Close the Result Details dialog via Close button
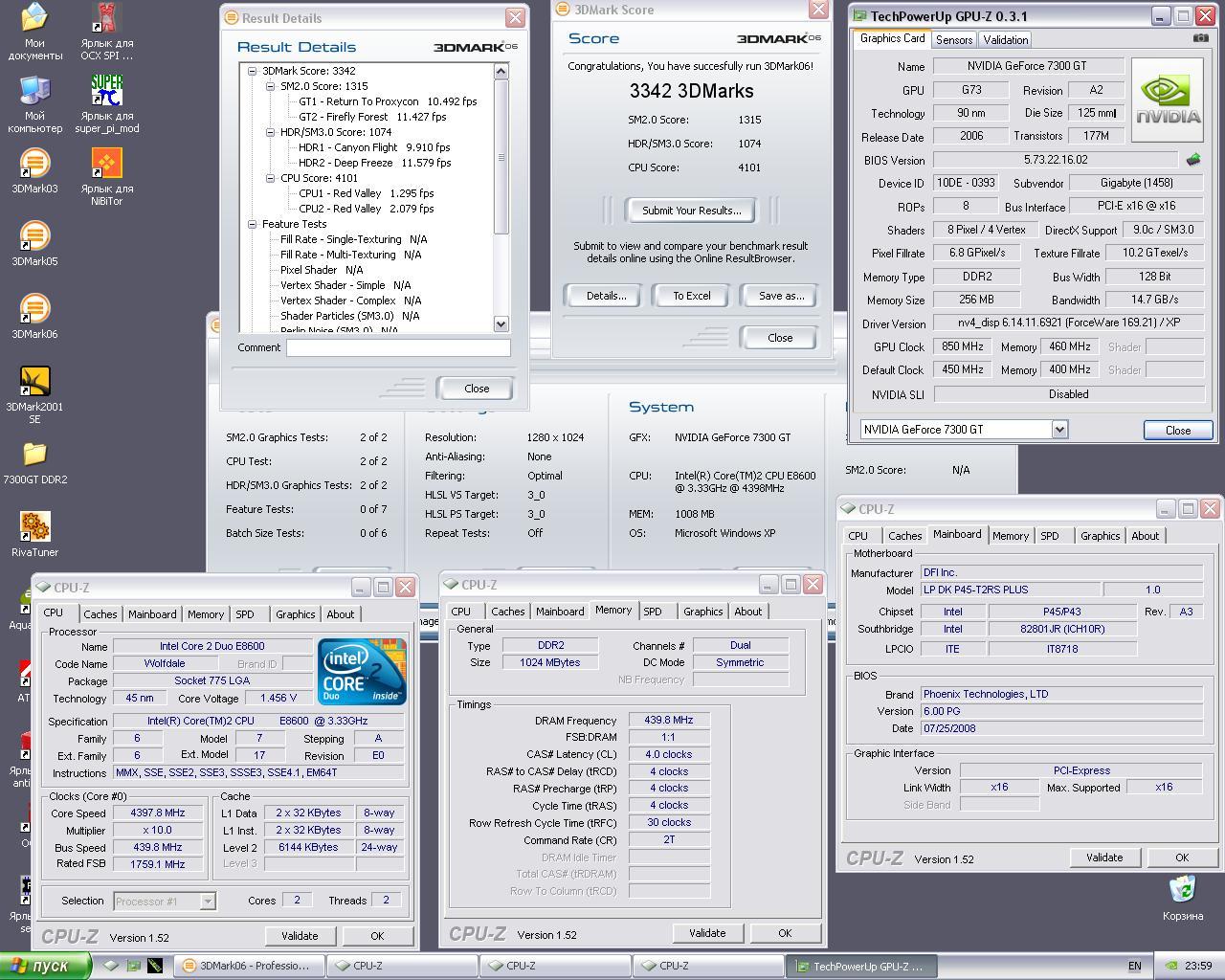This screenshot has width=1225, height=980. [477, 389]
